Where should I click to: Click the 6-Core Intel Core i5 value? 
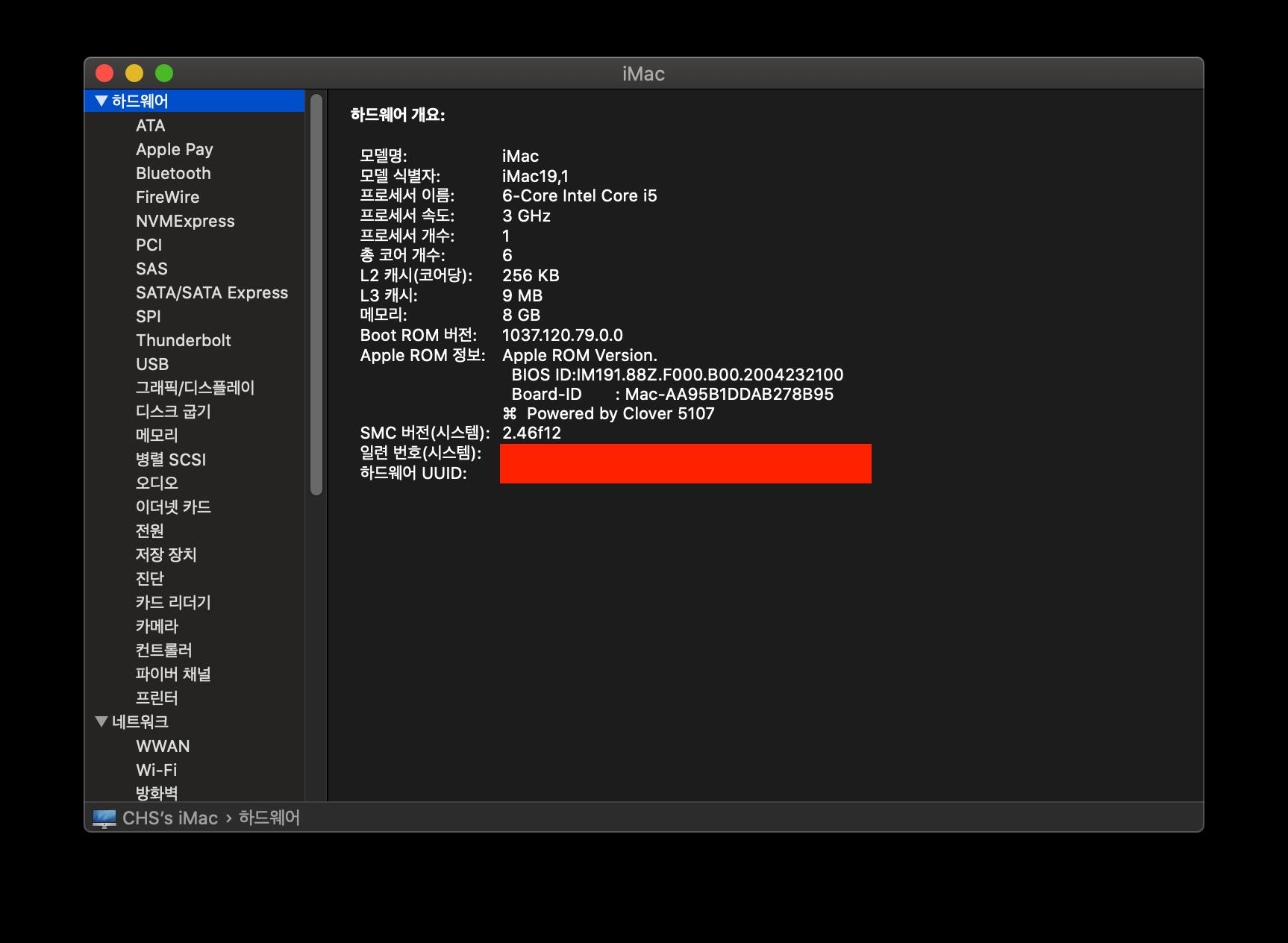[580, 195]
